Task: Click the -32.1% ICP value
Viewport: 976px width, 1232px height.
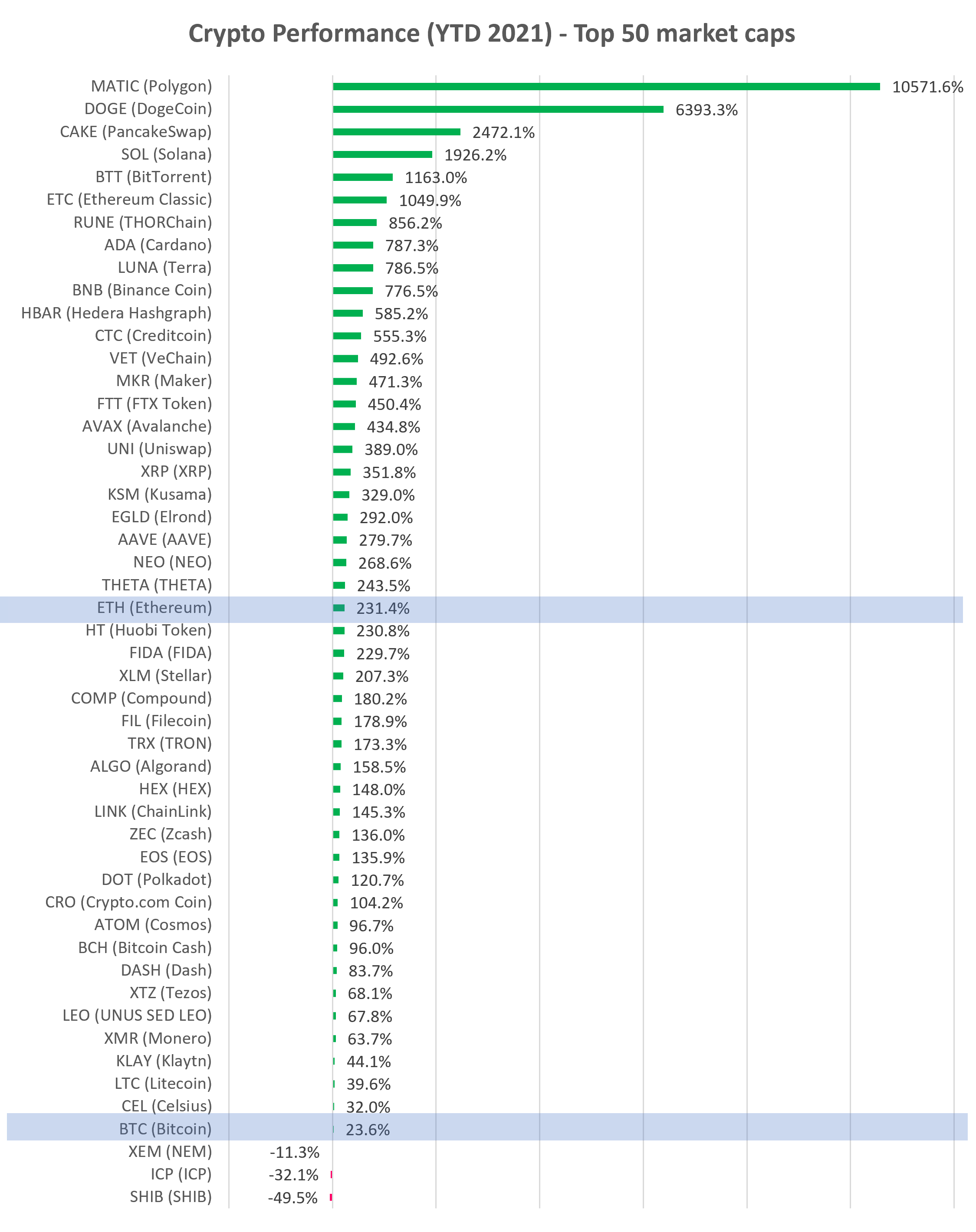Action: pos(293,1175)
